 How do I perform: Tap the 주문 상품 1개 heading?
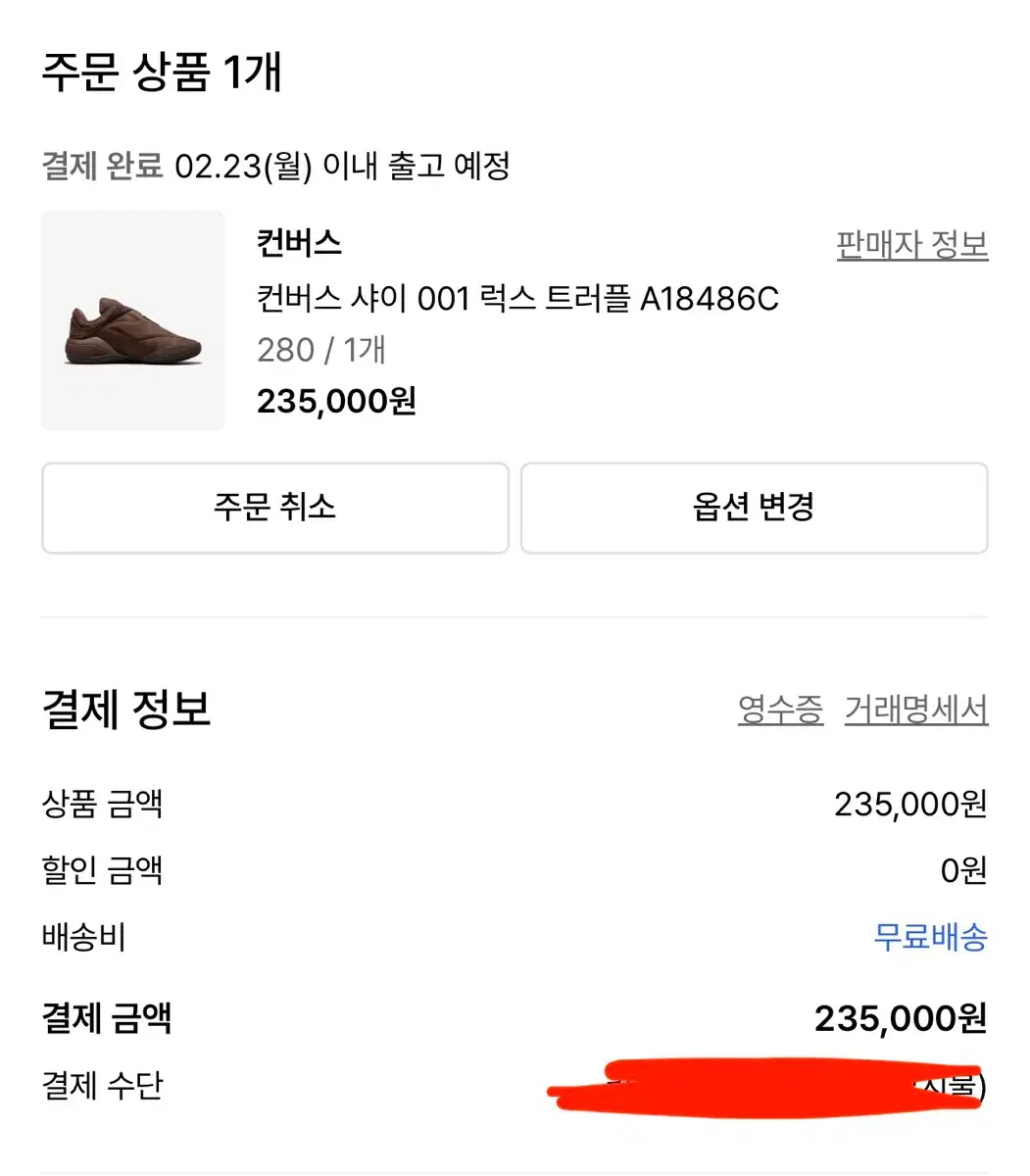point(162,73)
